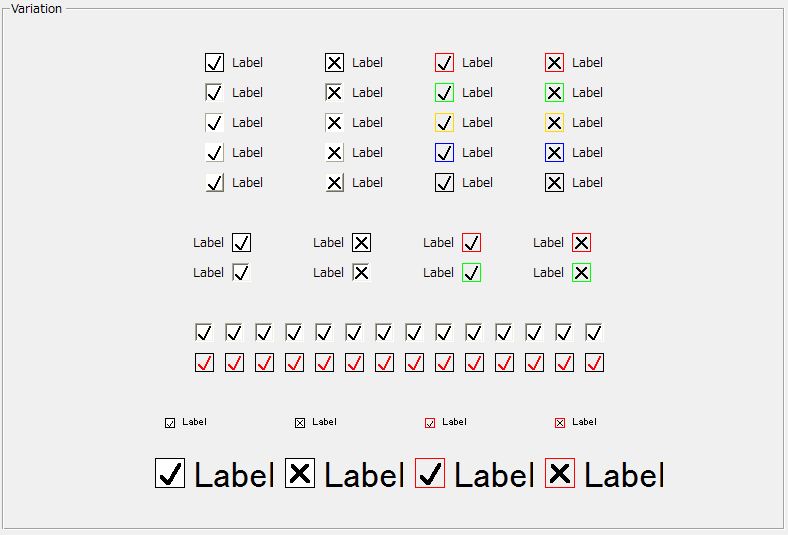
Task: Toggle the large red-bordered X checkbox
Action: 560,473
